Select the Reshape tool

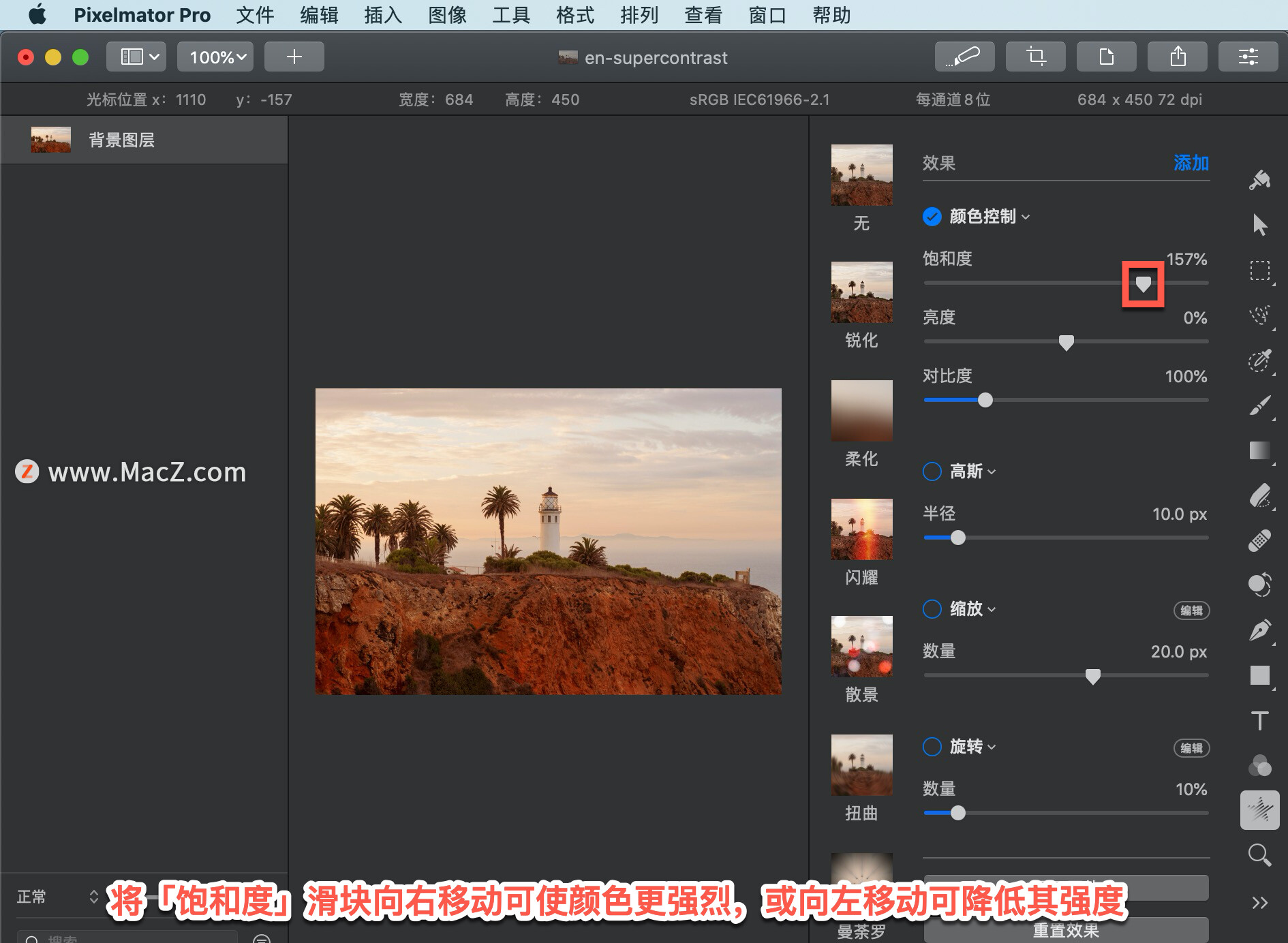(x=1259, y=585)
